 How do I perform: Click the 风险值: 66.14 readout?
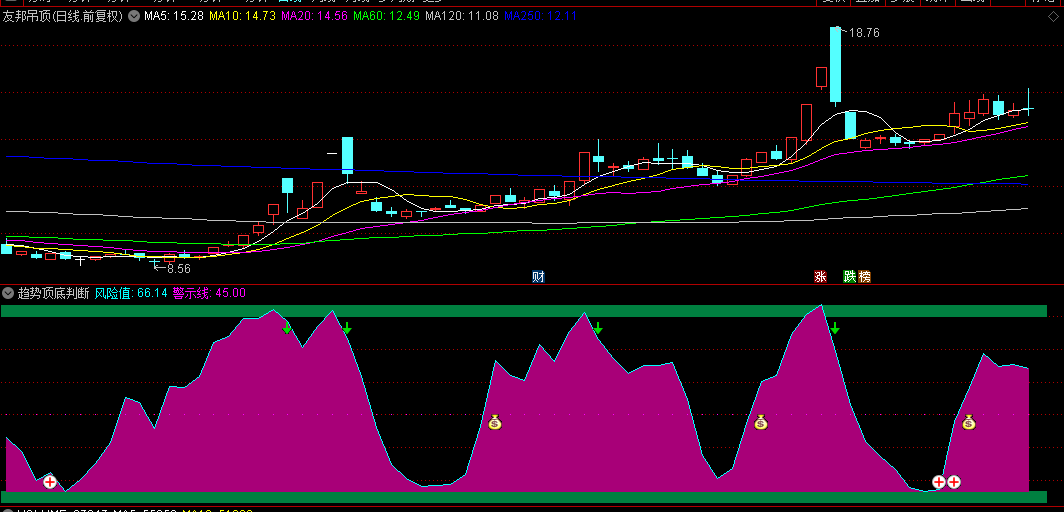131,293
